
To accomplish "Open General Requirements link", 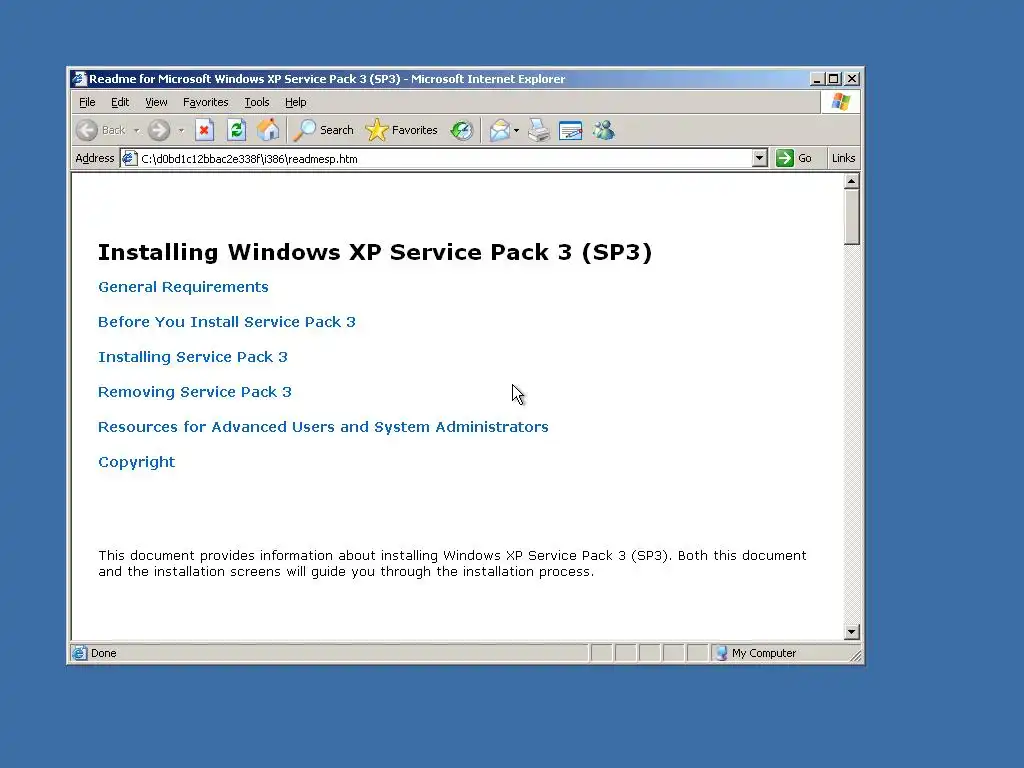I will [x=184, y=287].
